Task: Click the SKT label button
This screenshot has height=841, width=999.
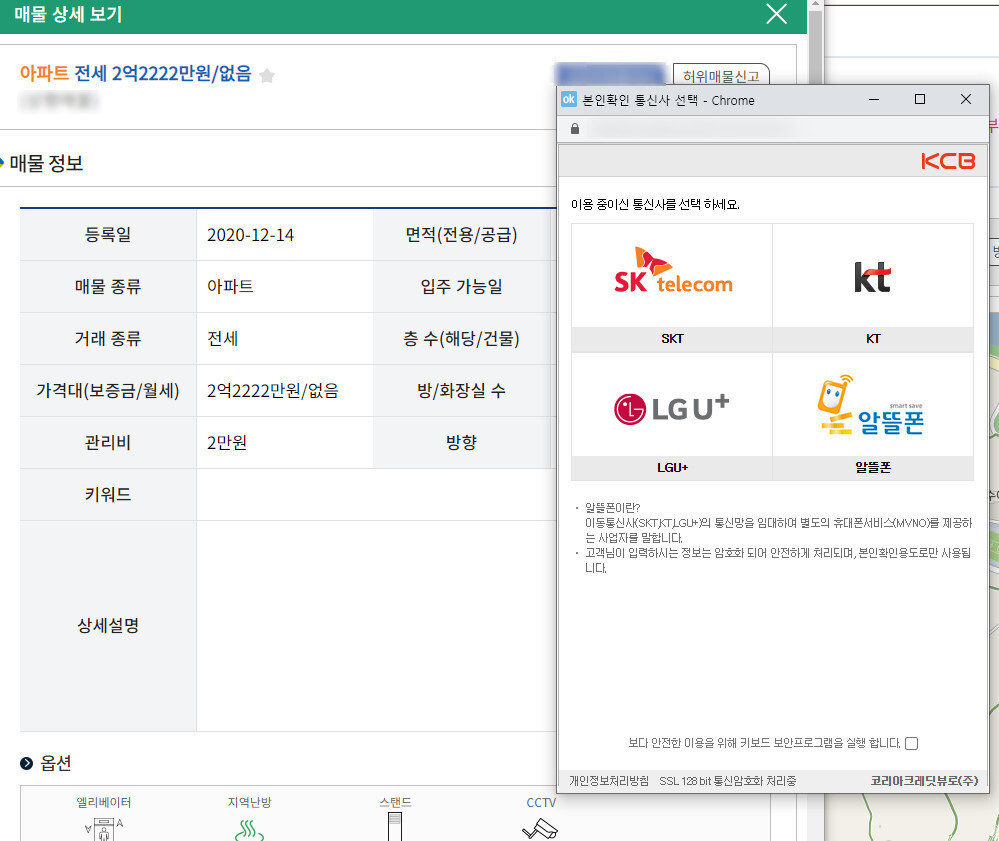Action: [x=672, y=339]
